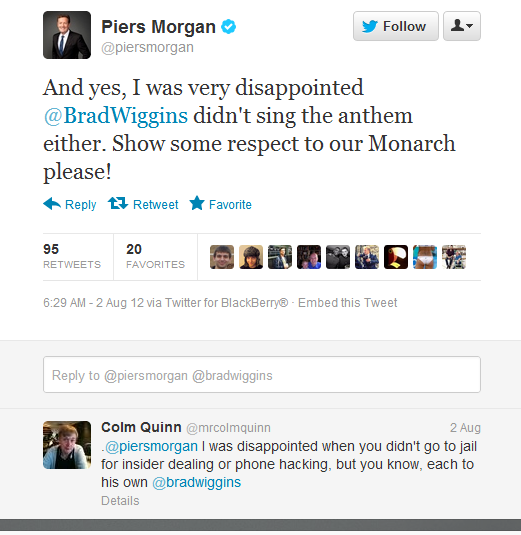Click the Reply arrow icon

click(x=52, y=204)
